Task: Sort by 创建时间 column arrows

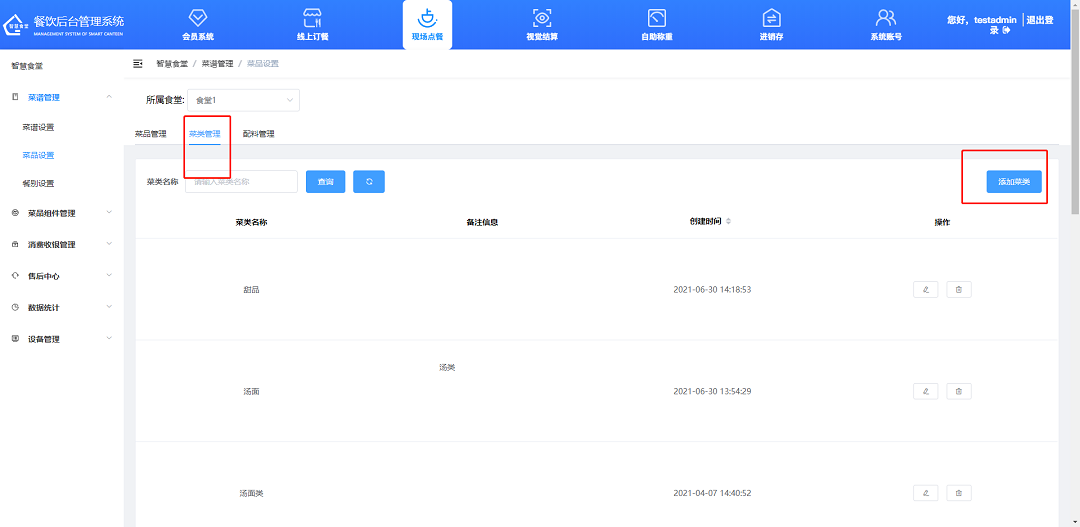Action: 728,221
